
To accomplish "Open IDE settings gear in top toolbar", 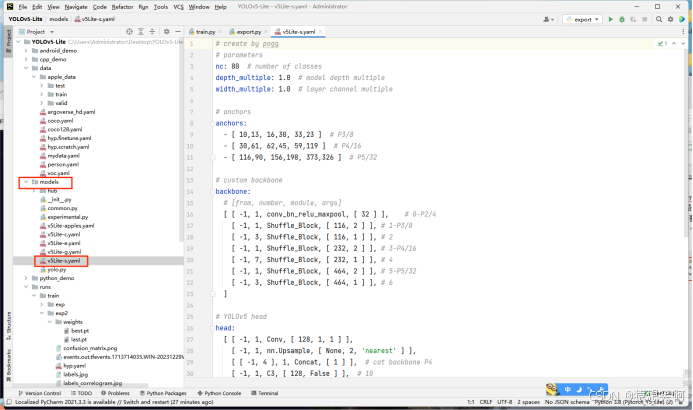I will pos(670,19).
